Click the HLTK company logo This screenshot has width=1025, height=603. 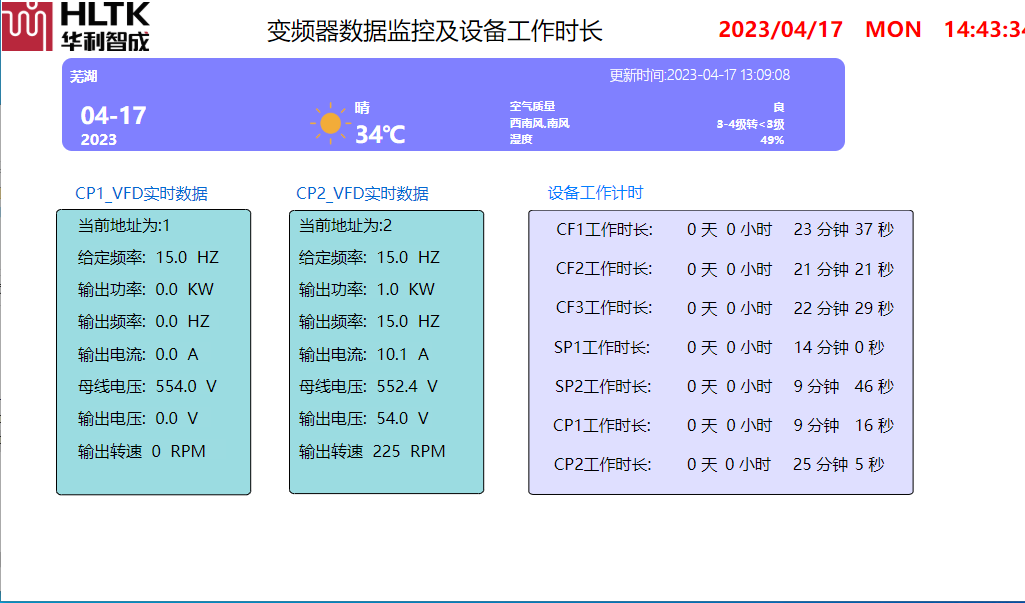(76, 27)
